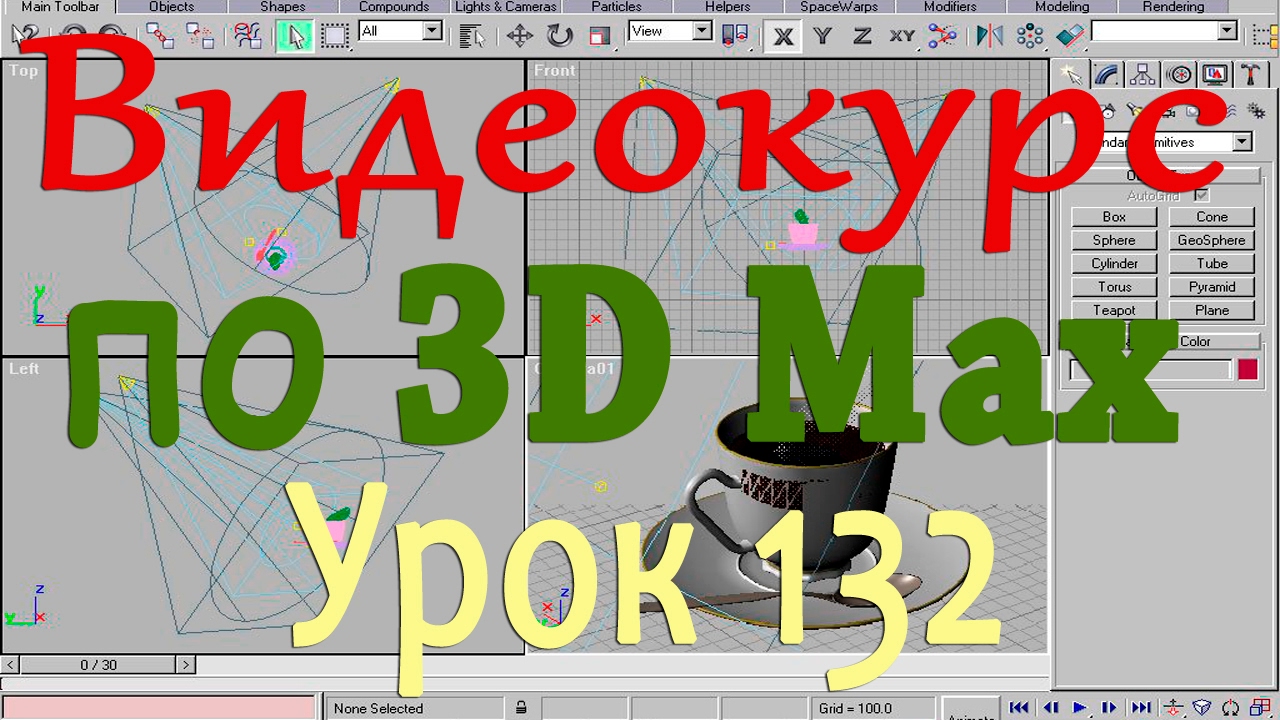Click the Tube primitive button
1280x720 pixels.
1211,264
